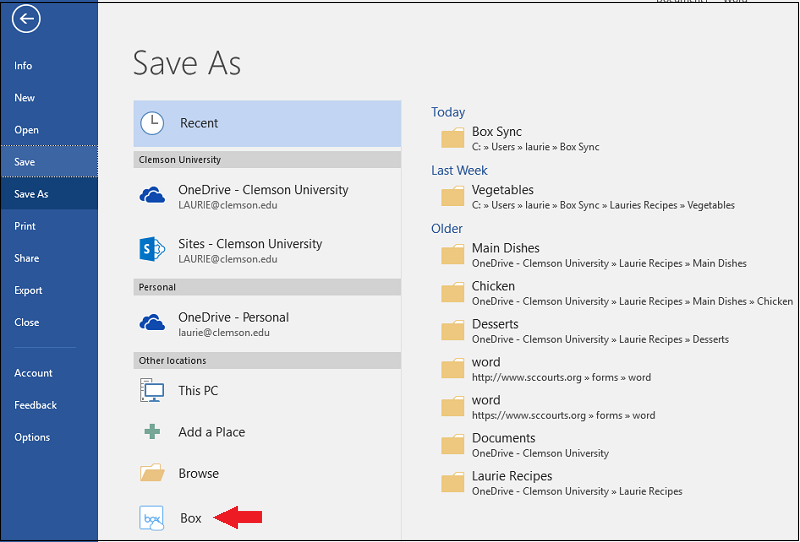Click folder icon for http sccourts word
This screenshot has height=542, width=800.
click(x=453, y=368)
